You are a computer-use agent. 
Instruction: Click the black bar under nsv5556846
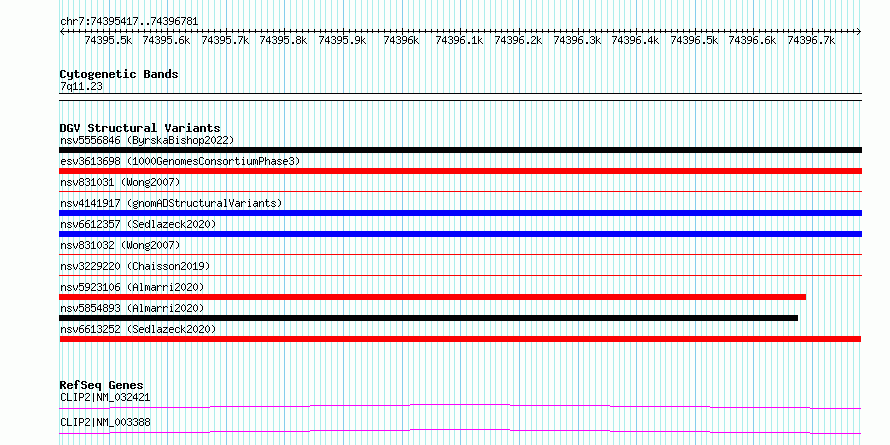click(460, 150)
